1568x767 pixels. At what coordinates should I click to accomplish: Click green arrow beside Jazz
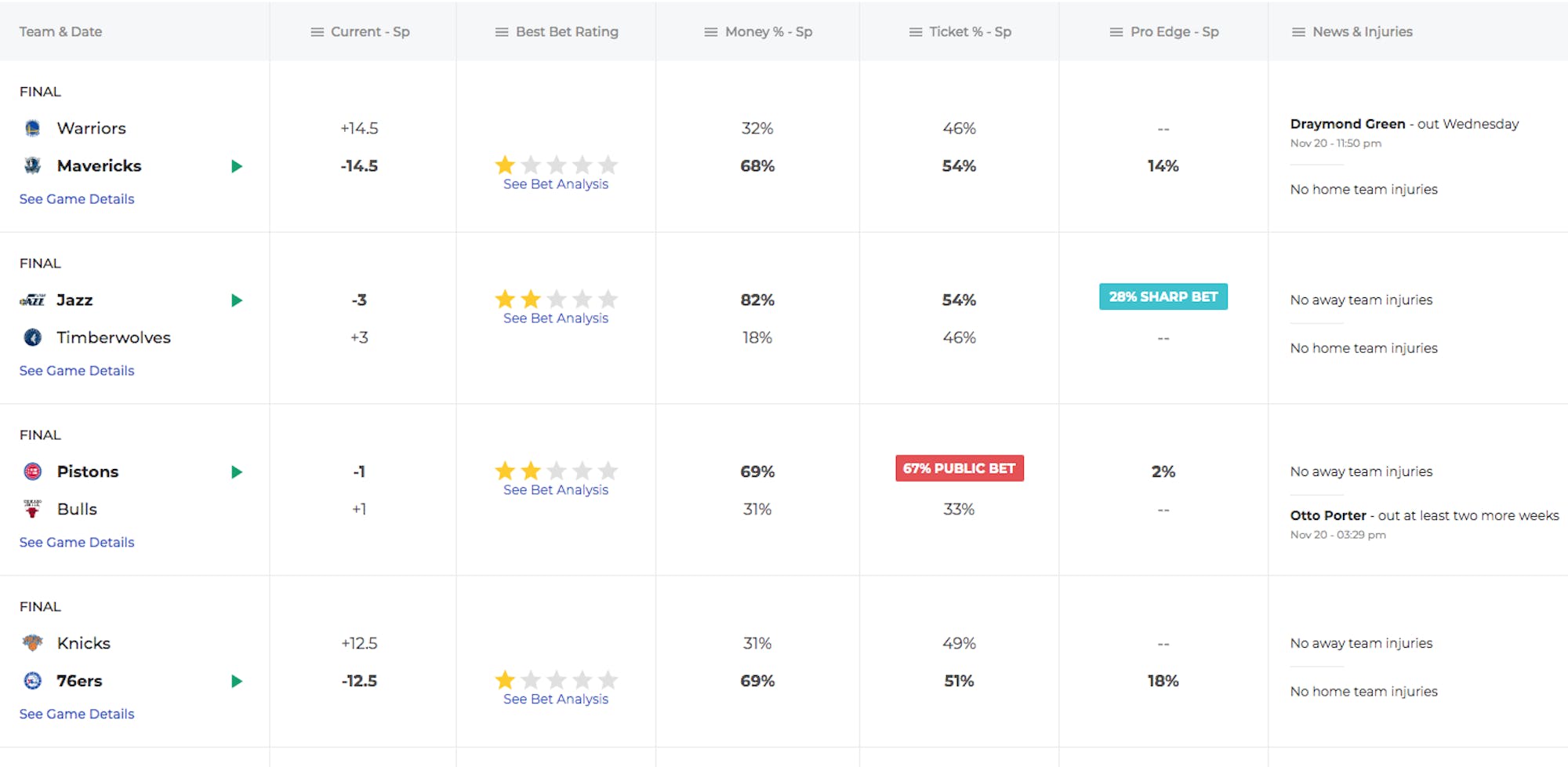(x=237, y=300)
